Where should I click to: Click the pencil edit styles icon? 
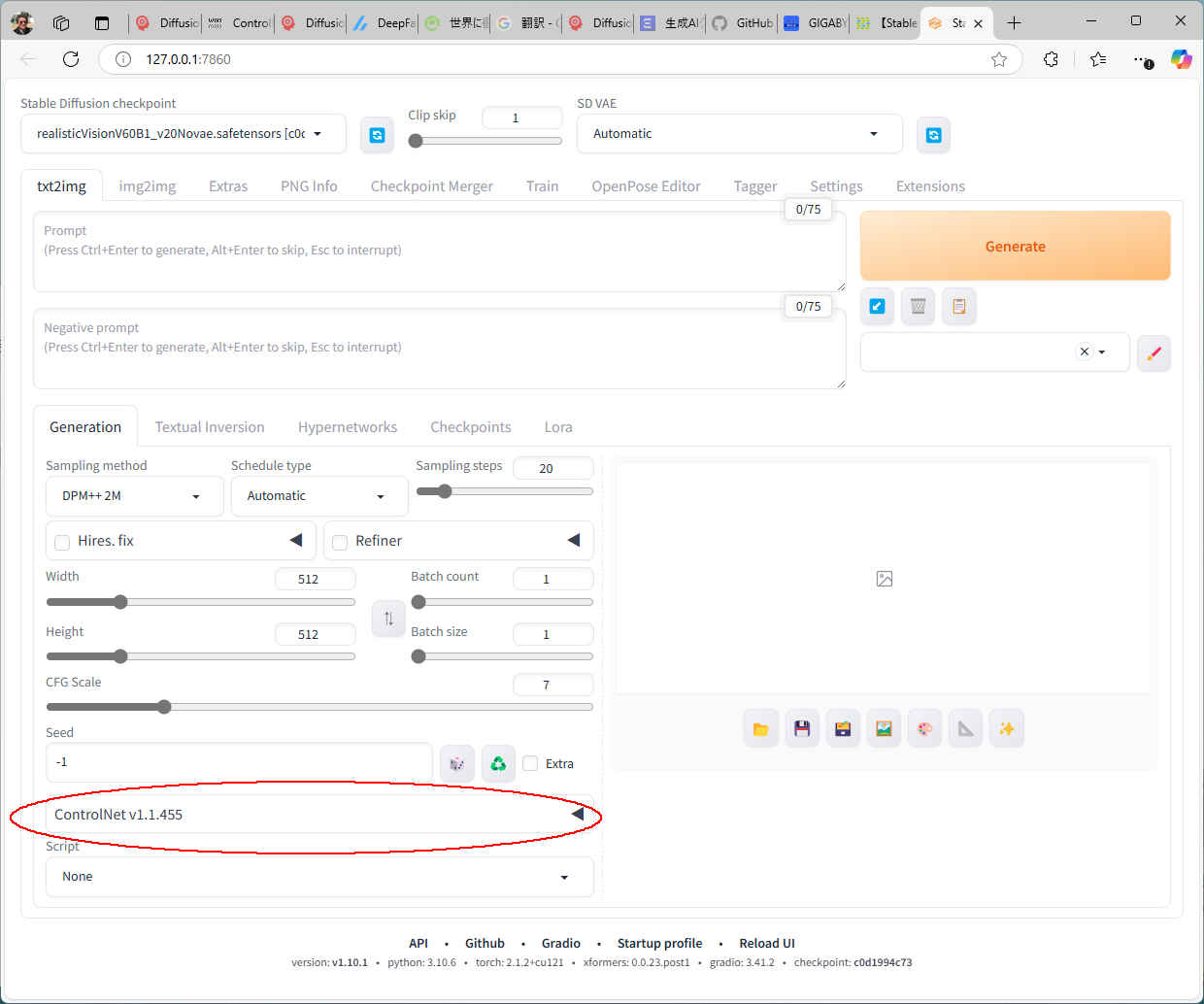click(1154, 353)
